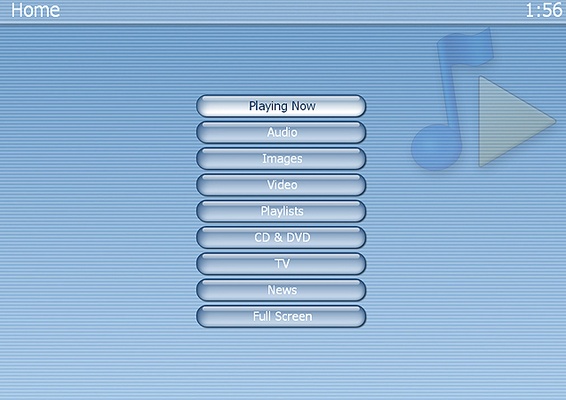The image size is (566, 400).
Task: Select the TV button
Action: 281,264
